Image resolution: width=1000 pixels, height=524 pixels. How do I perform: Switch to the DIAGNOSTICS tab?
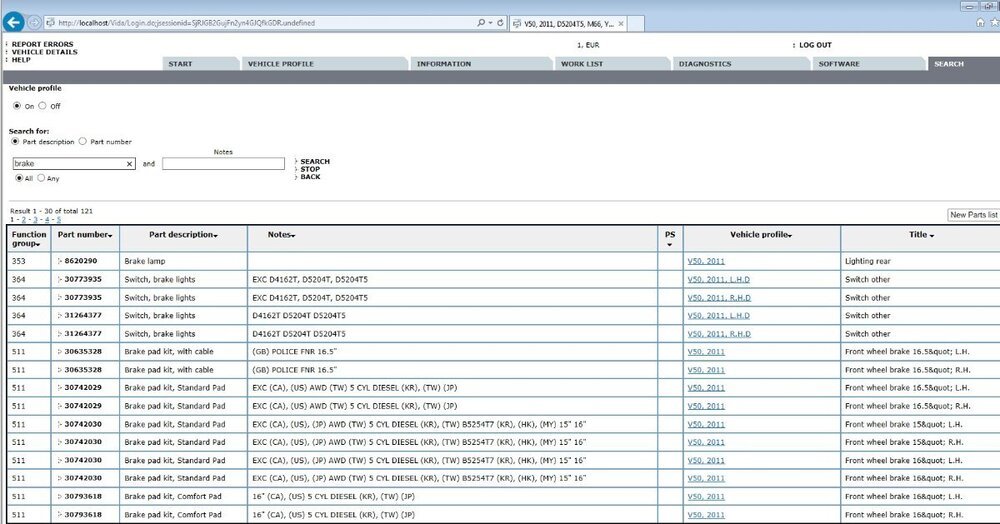[704, 64]
